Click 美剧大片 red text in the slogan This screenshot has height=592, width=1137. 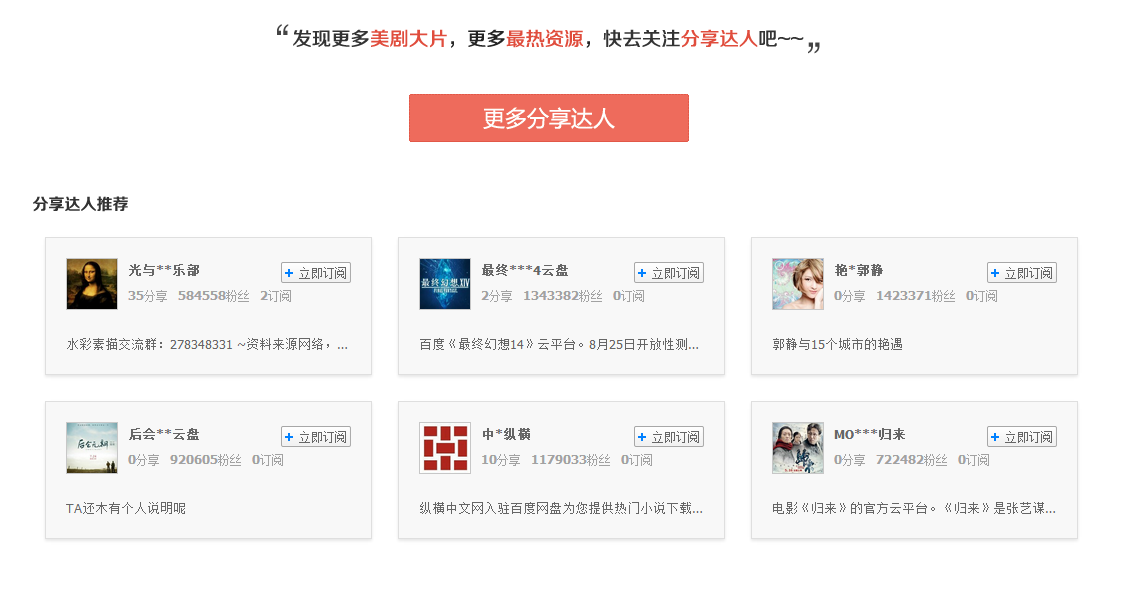tap(408, 38)
